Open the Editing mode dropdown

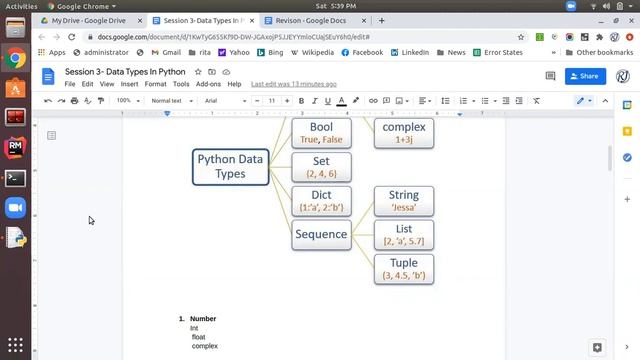[584, 101]
